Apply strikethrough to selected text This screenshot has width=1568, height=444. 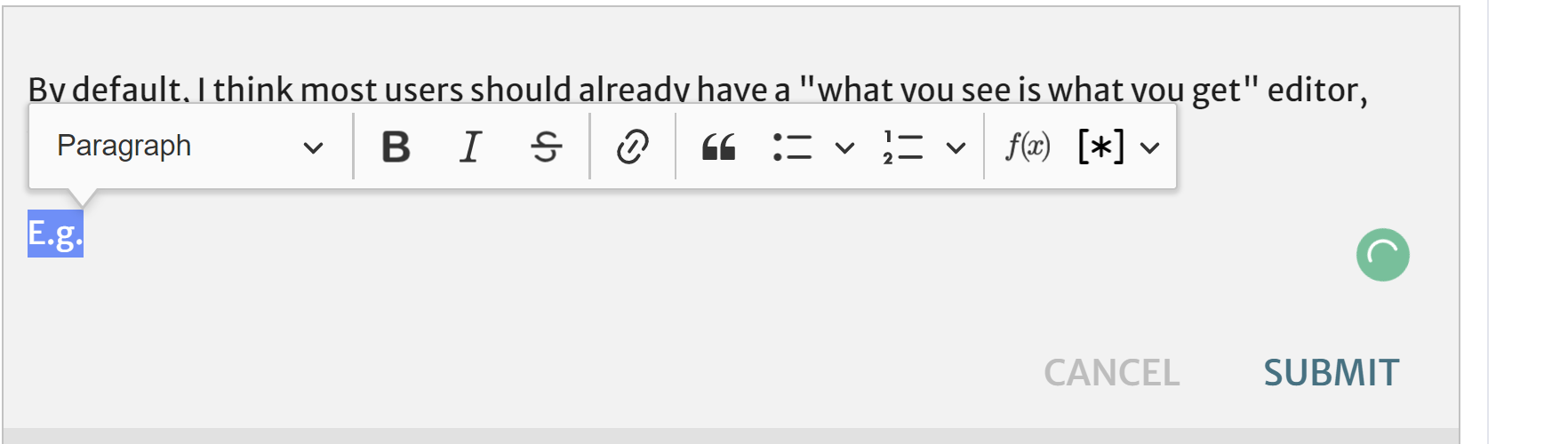tap(546, 147)
